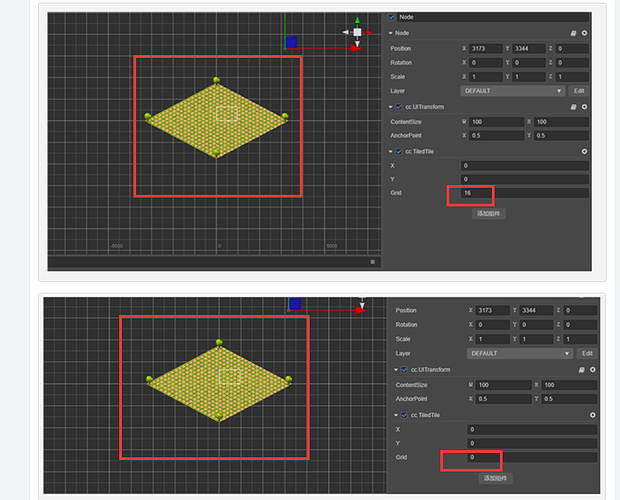This screenshot has height=500, width=620.
Task: Click dashed node selection box in lower tile map
Action: click(x=230, y=377)
